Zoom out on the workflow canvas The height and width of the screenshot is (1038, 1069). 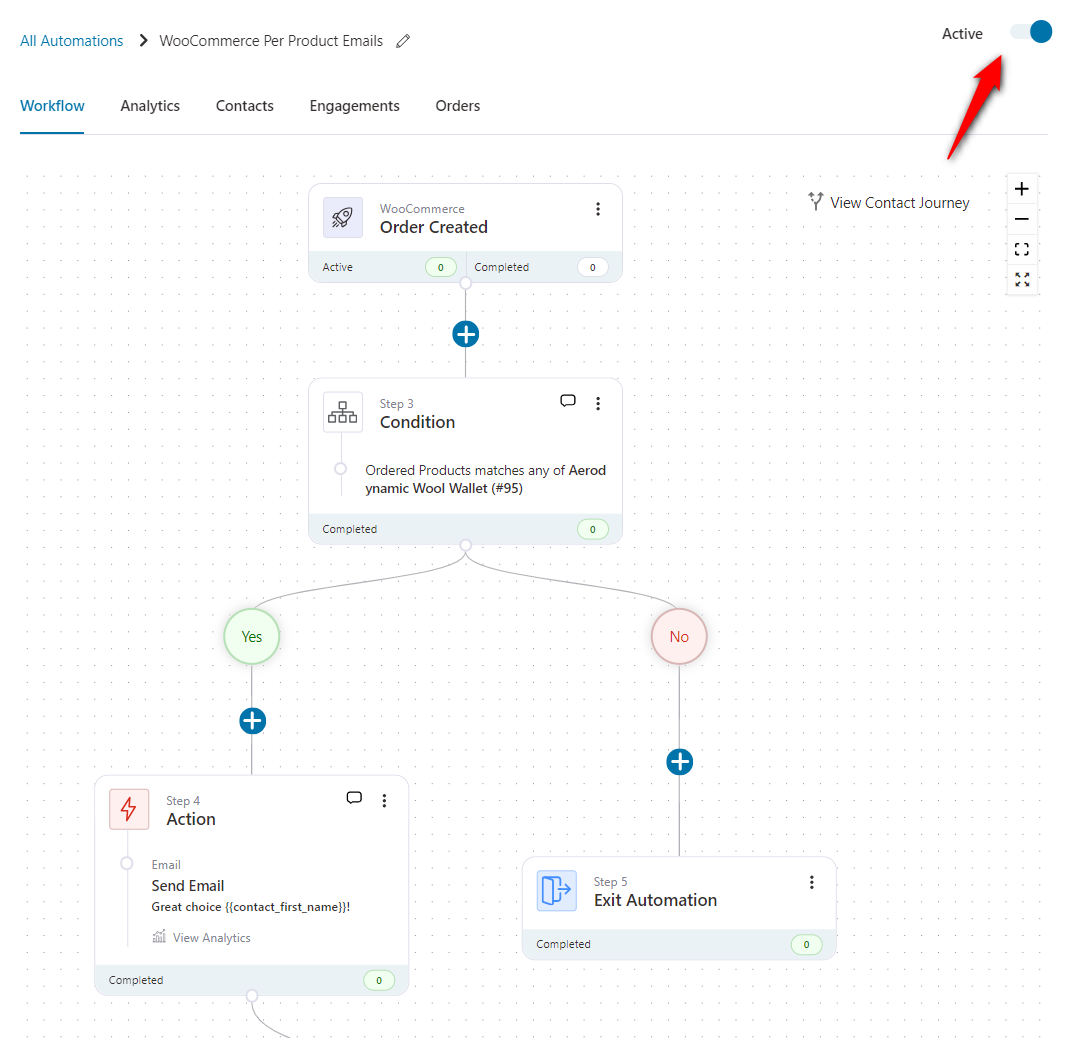click(x=1021, y=219)
